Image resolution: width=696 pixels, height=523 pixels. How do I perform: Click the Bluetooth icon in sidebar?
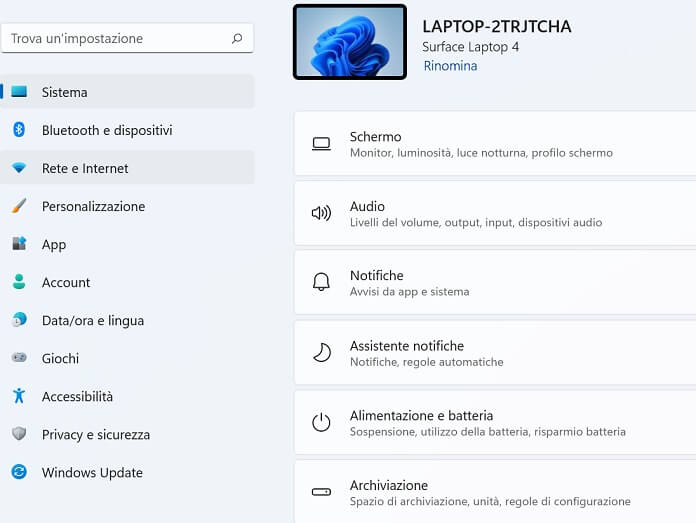[x=19, y=130]
